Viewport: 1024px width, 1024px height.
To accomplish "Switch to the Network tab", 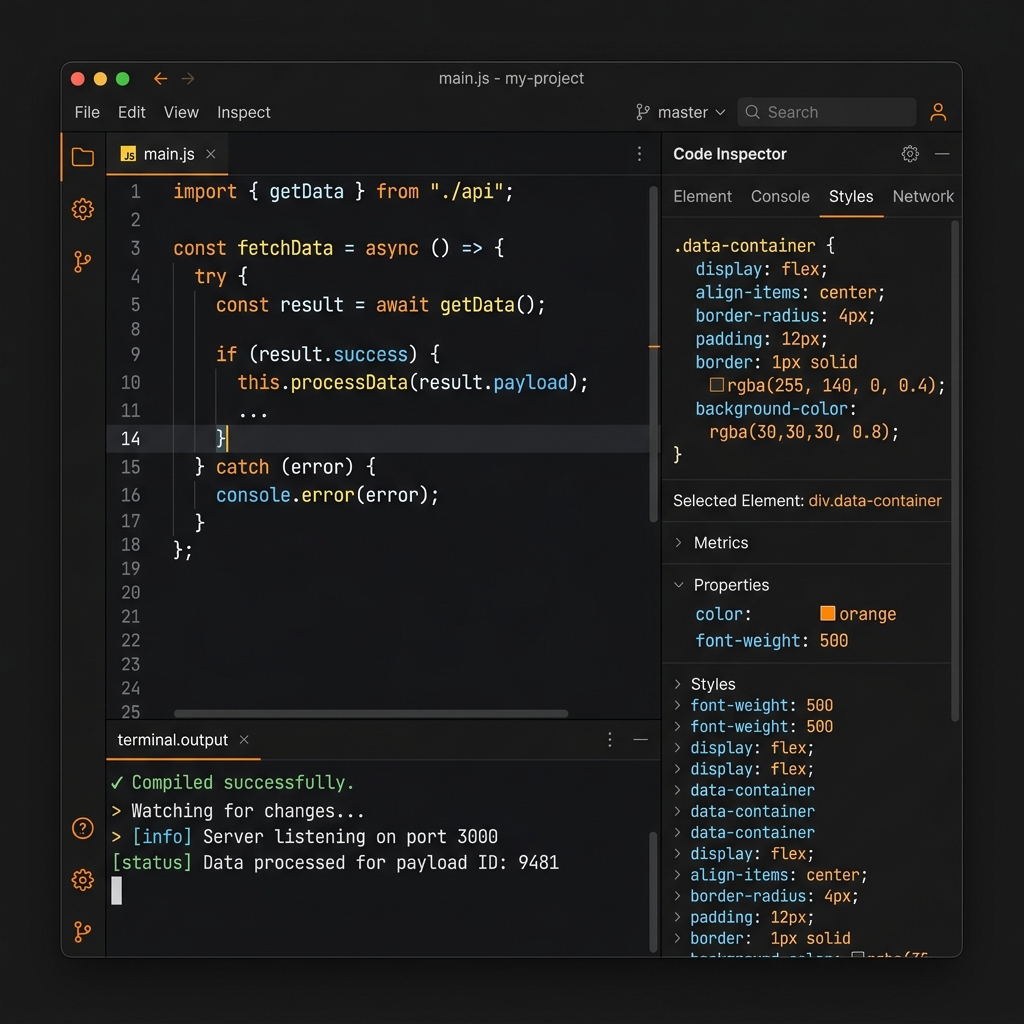I will click(x=922, y=197).
